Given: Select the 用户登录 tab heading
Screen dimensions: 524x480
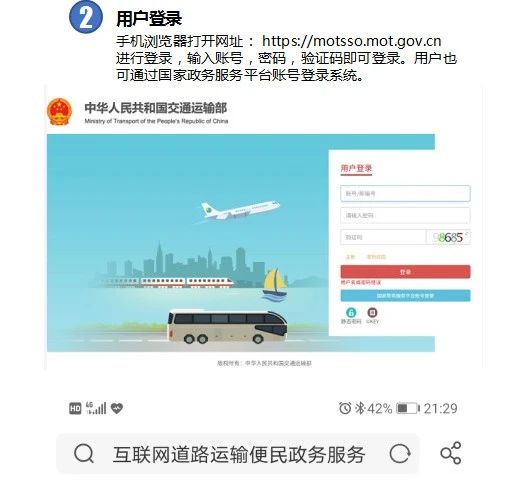Looking at the screenshot, I should pyautogui.click(x=356, y=168).
